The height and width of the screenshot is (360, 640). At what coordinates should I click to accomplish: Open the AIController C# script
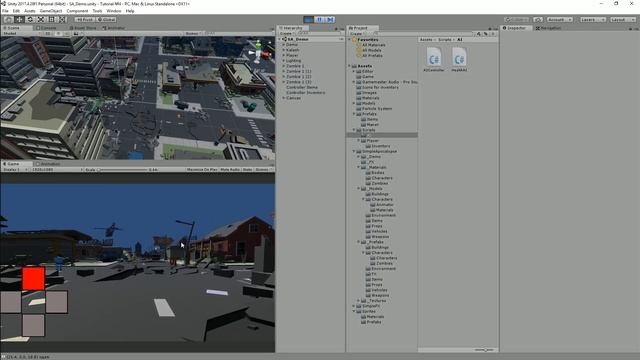point(434,59)
